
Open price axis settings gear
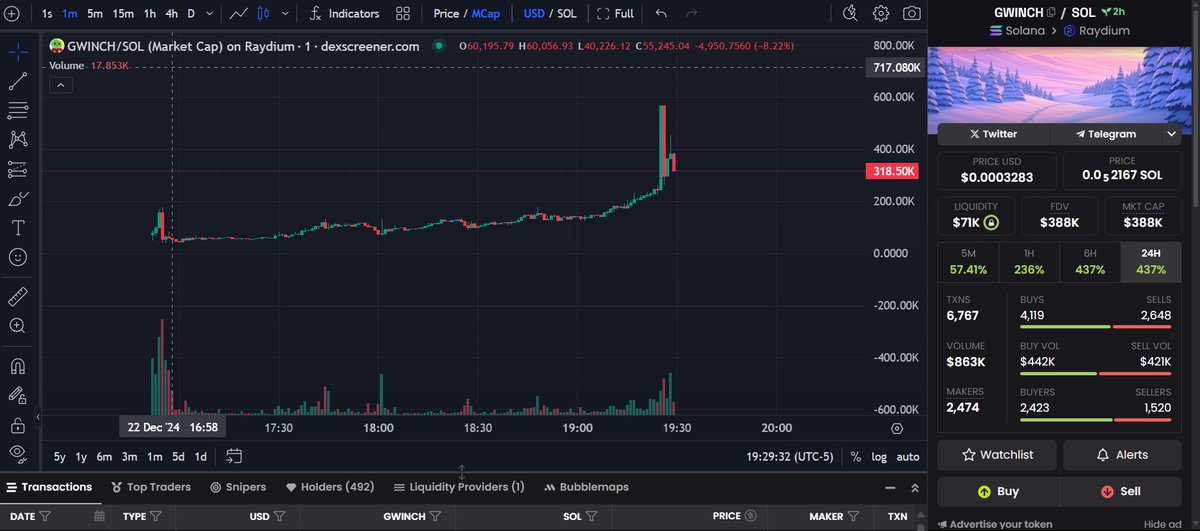point(896,427)
